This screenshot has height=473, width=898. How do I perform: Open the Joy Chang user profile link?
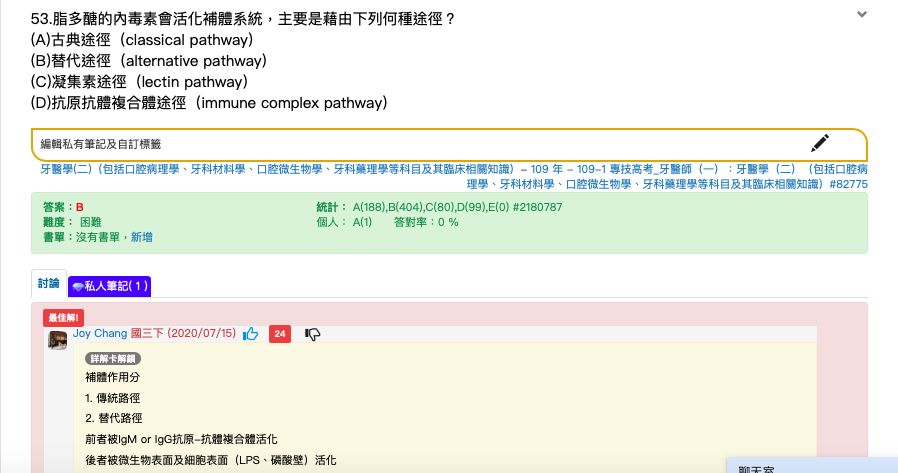(x=99, y=333)
